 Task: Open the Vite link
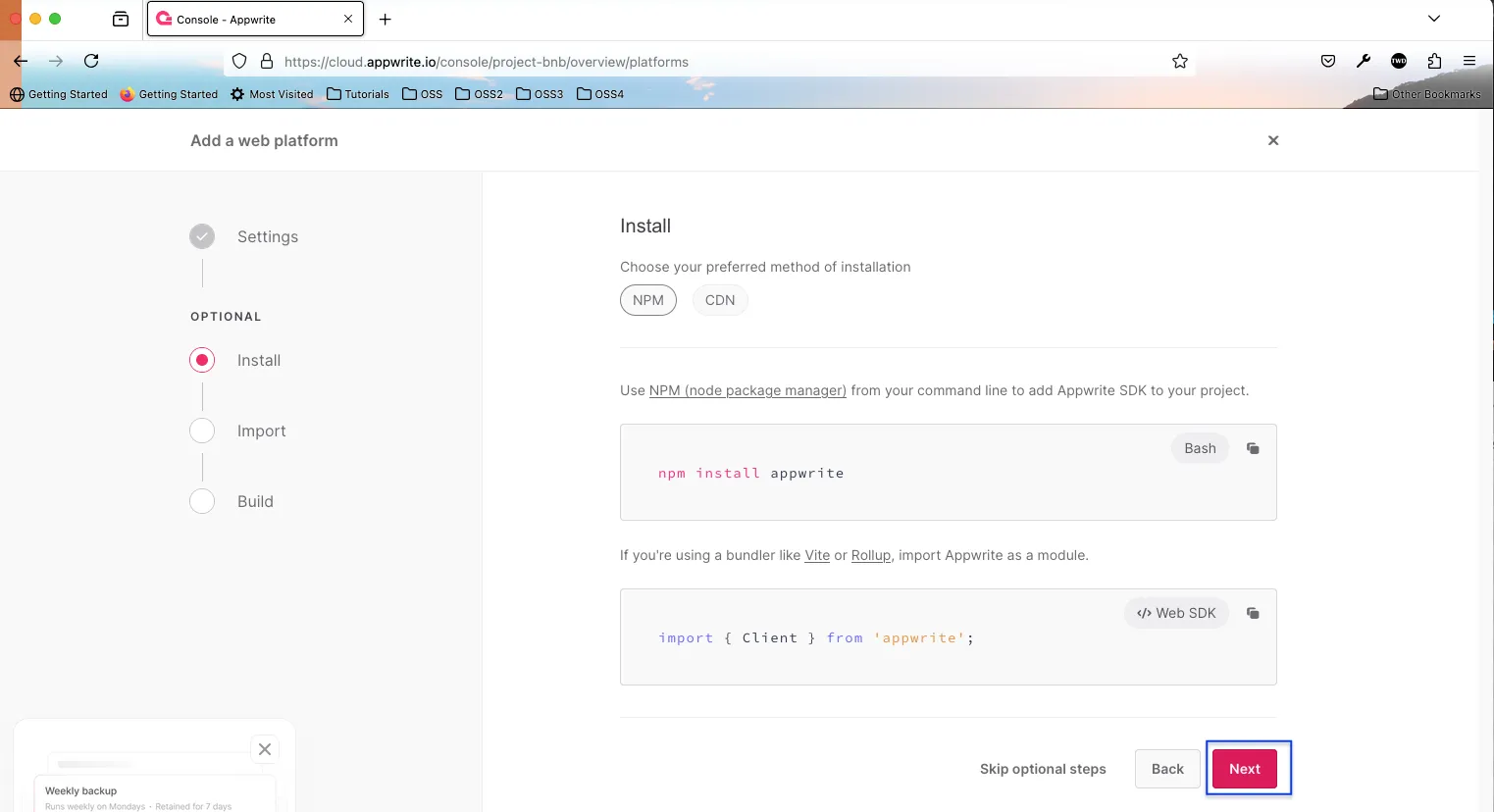tap(817, 555)
